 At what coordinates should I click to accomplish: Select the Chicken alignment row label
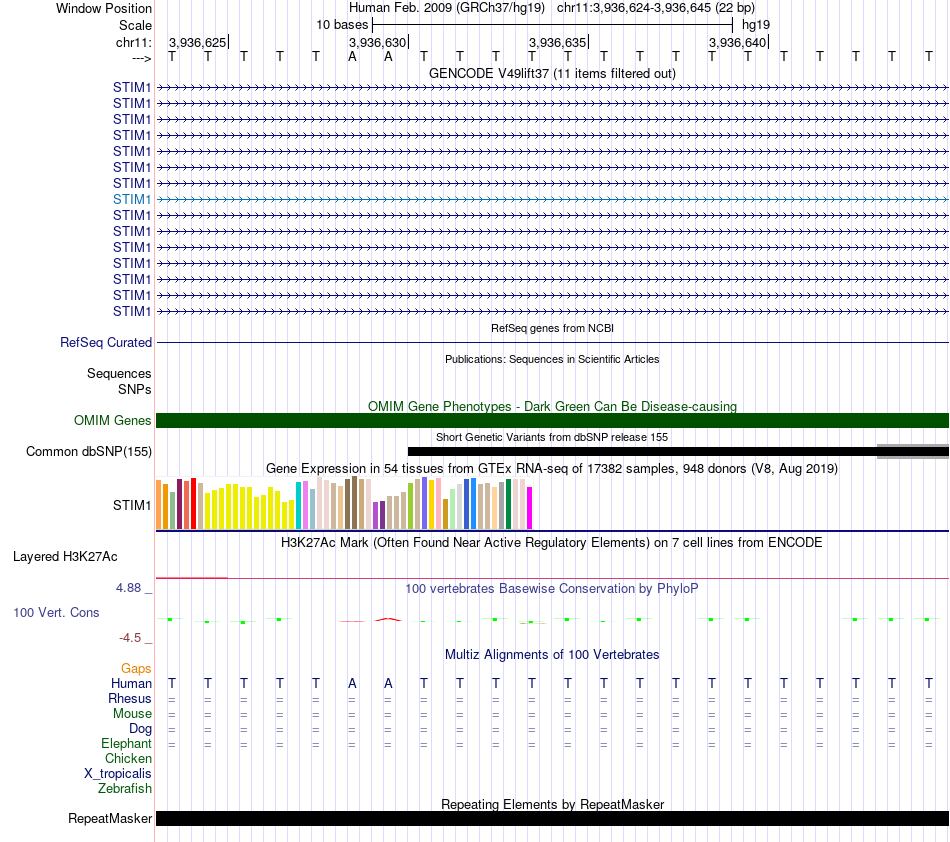click(128, 758)
